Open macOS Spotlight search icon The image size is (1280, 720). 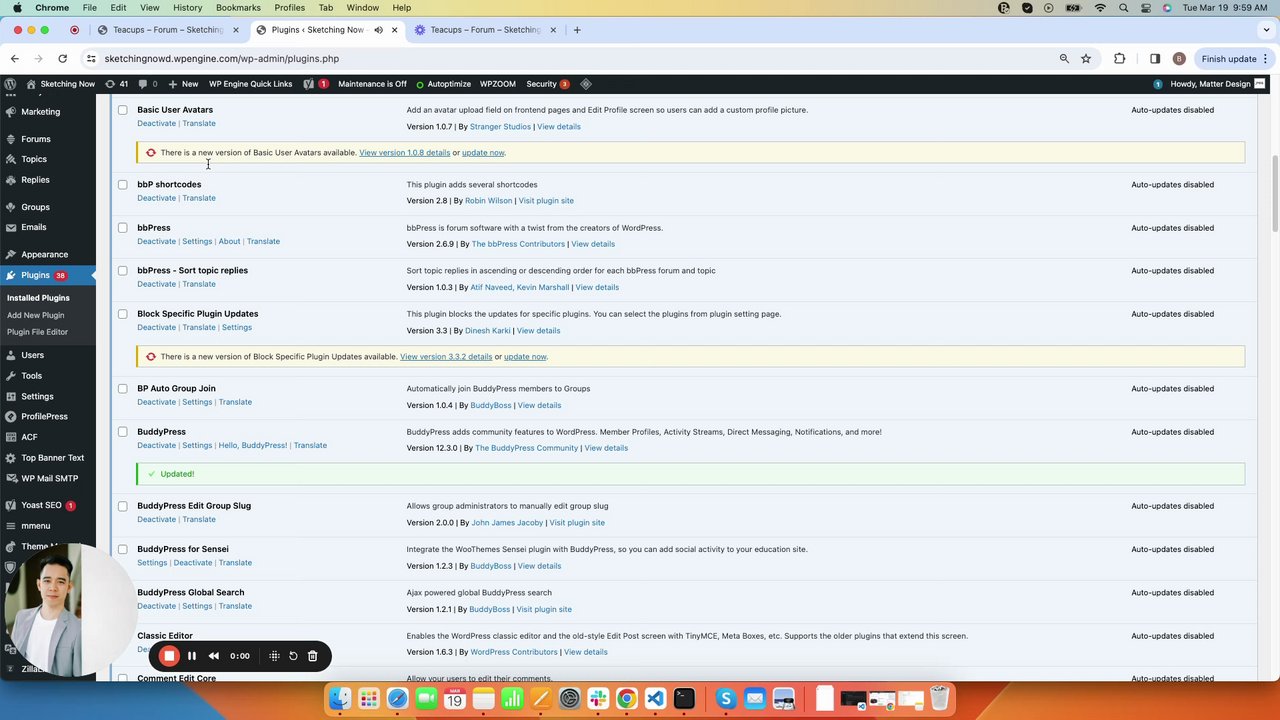1122,8
